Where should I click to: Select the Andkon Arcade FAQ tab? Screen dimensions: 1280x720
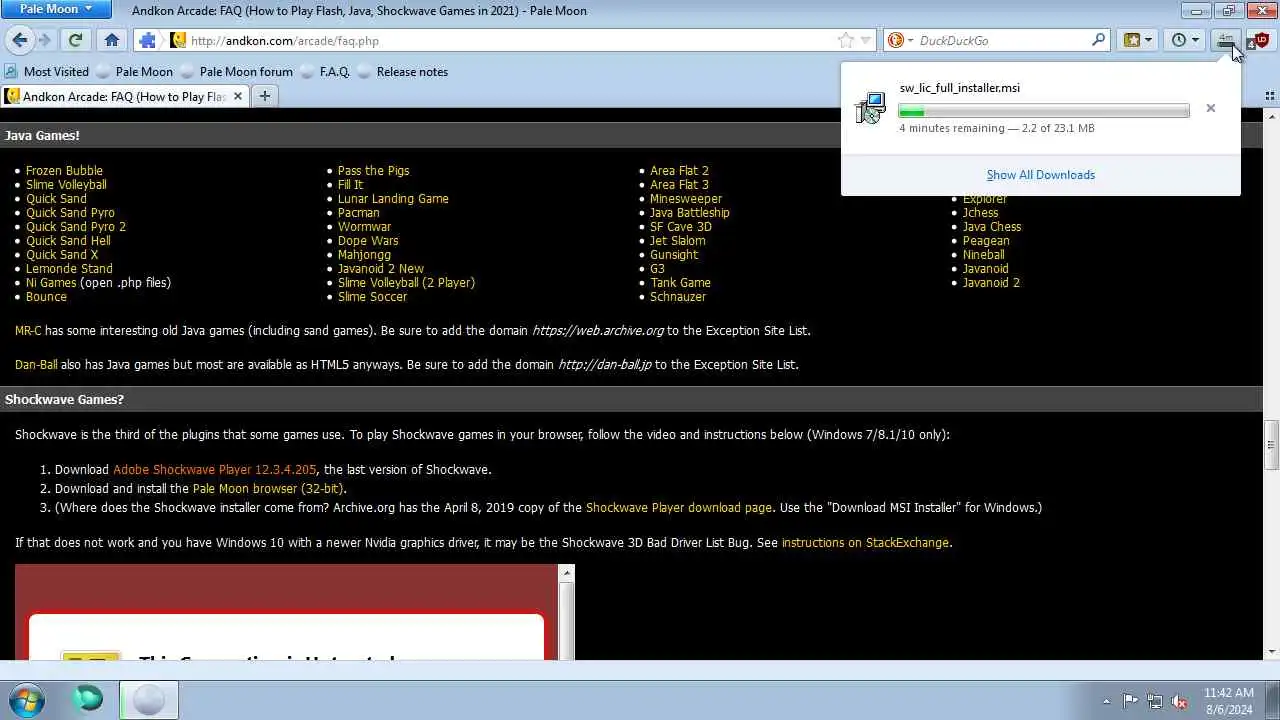pos(124,96)
